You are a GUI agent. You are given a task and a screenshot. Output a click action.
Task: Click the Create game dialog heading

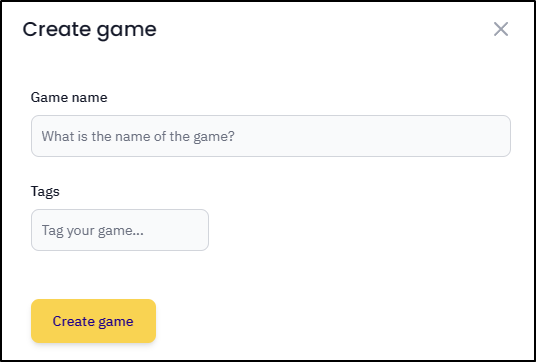pos(90,30)
